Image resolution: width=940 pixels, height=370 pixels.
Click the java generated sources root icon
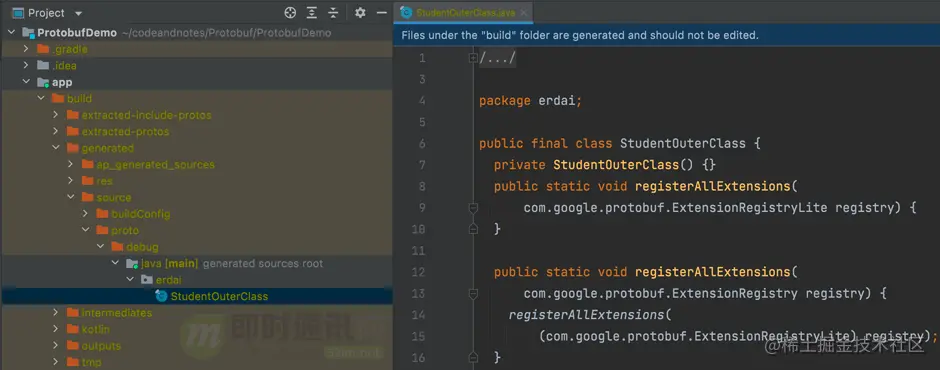(132, 263)
